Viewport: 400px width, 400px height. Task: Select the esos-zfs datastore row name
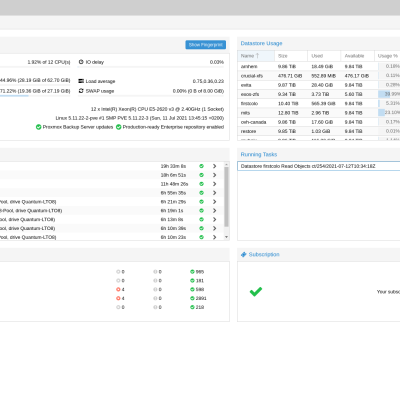250,94
